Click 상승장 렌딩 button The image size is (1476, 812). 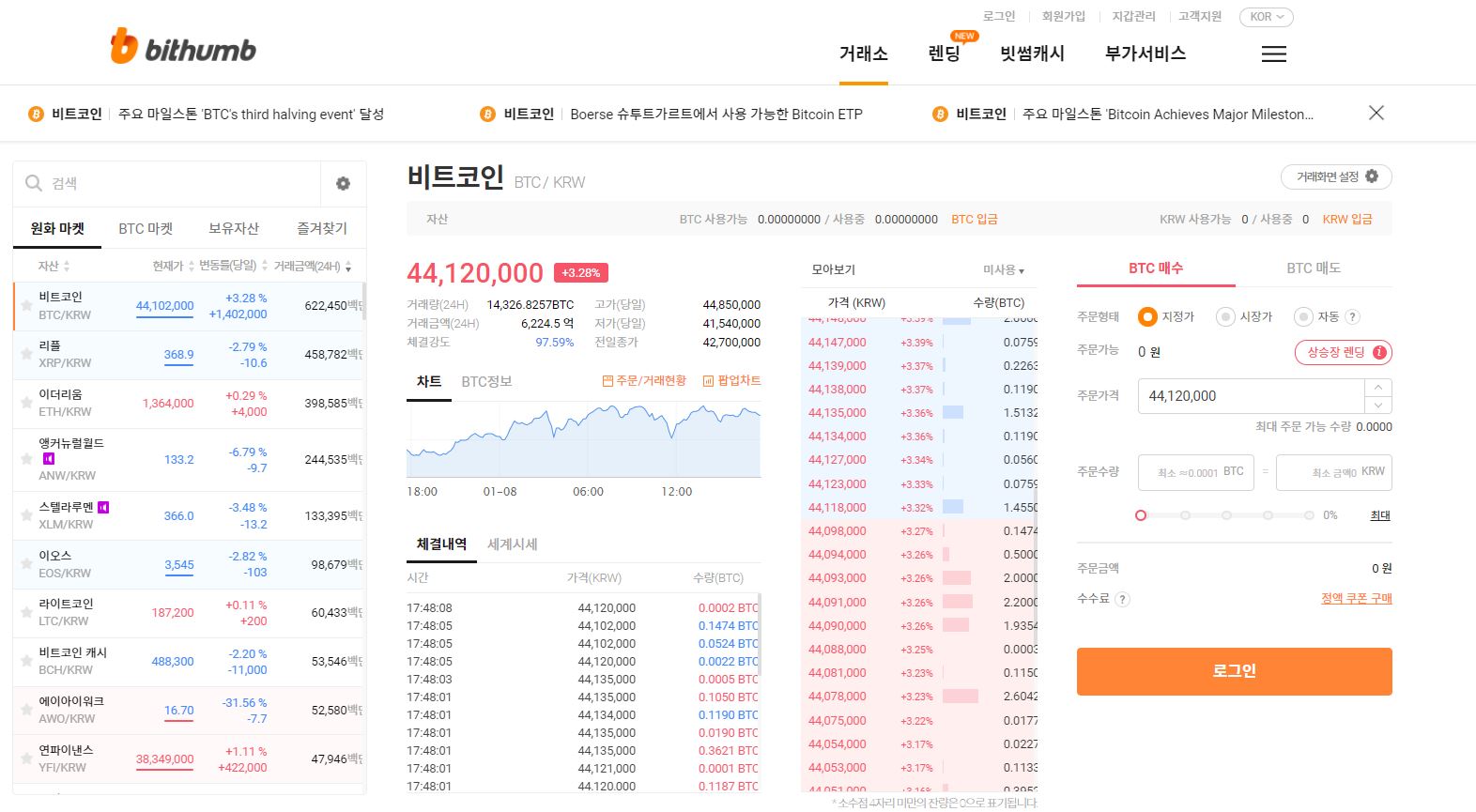tap(1343, 353)
